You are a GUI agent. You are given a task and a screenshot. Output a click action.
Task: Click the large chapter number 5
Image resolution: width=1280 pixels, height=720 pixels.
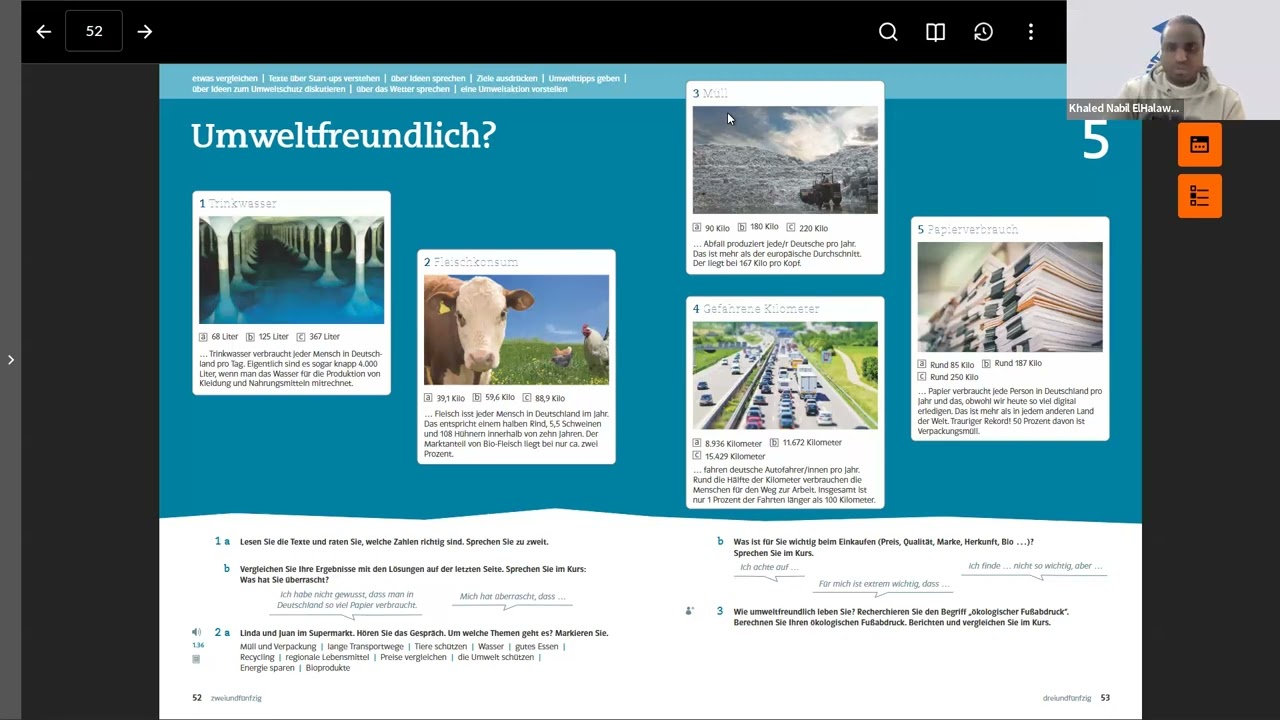(1095, 140)
